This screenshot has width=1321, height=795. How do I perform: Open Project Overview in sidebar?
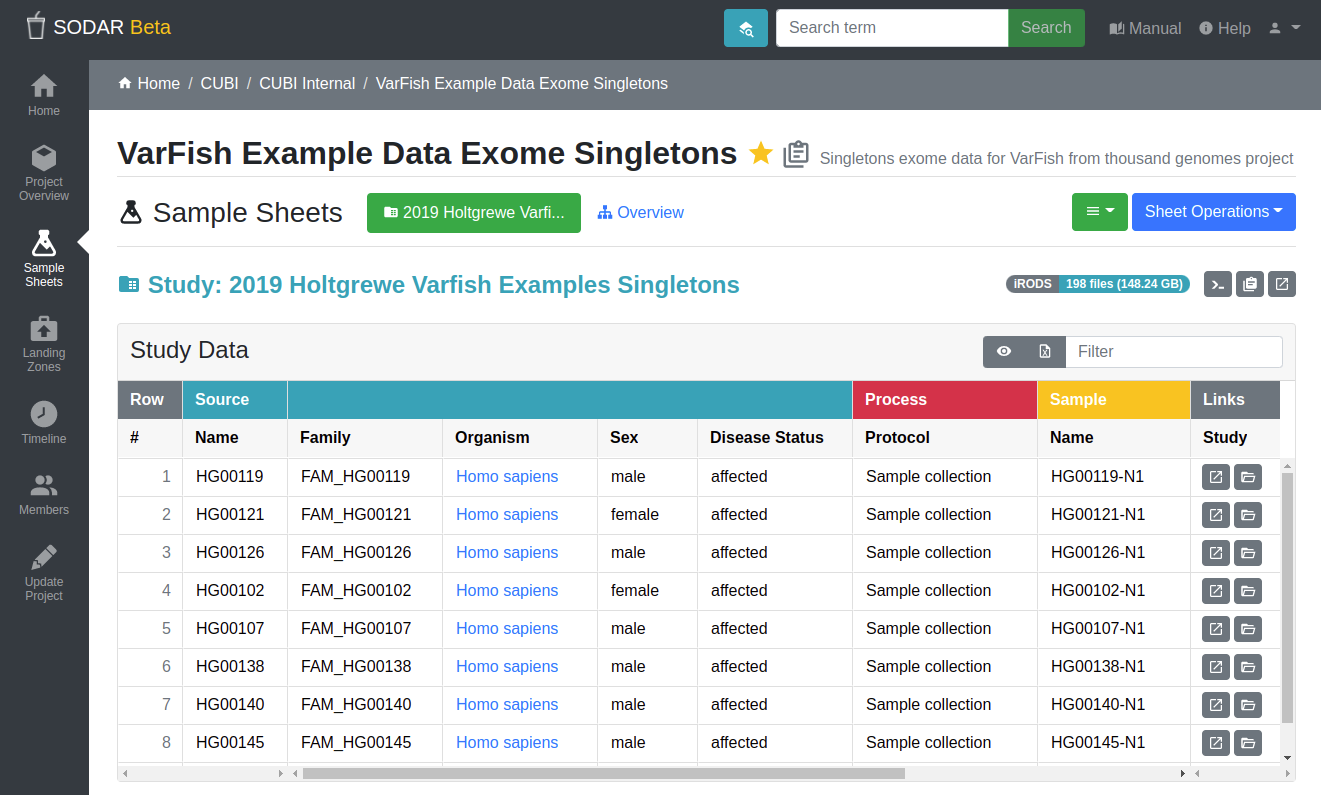click(44, 173)
